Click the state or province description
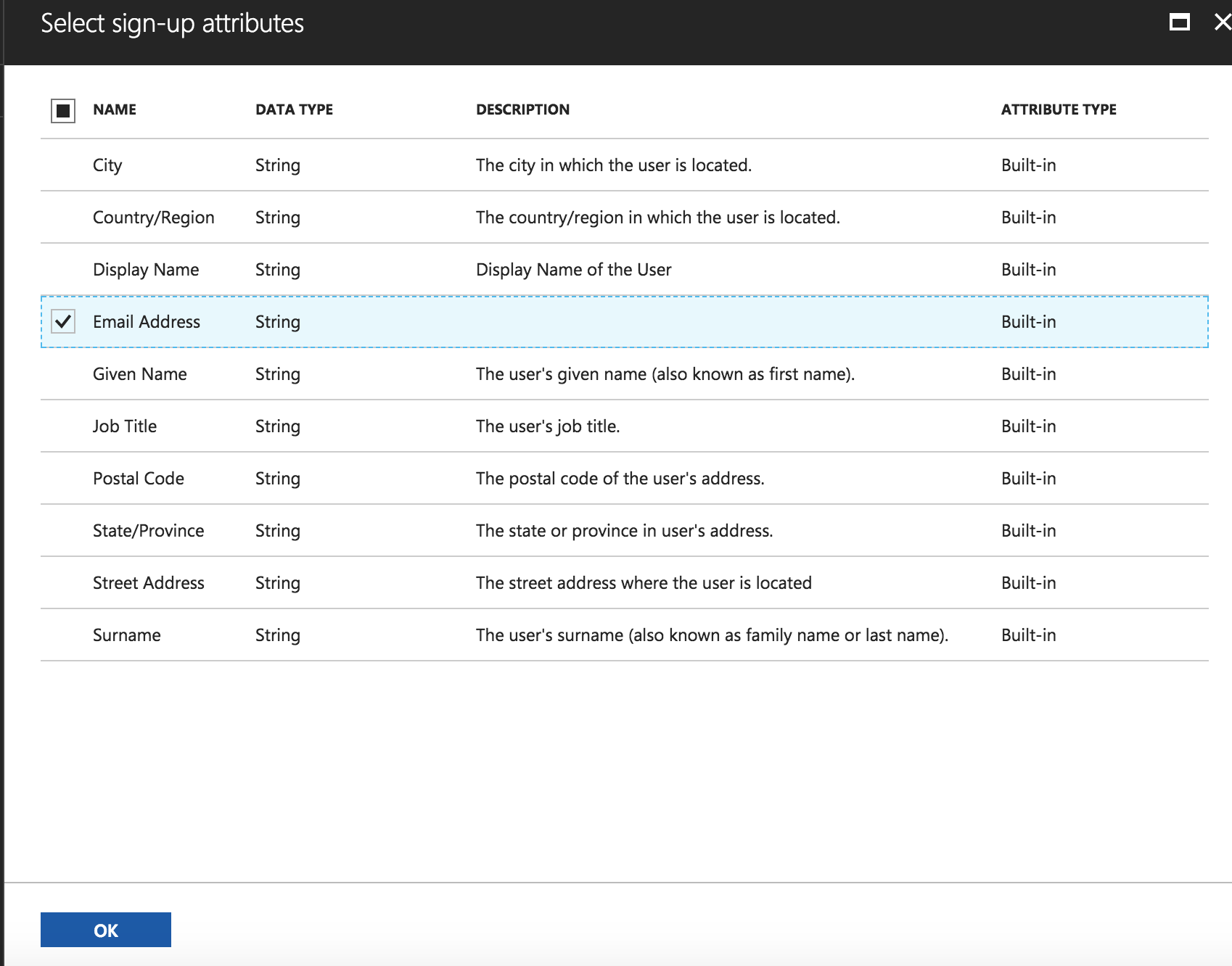Image resolution: width=1232 pixels, height=966 pixels. coord(625,531)
